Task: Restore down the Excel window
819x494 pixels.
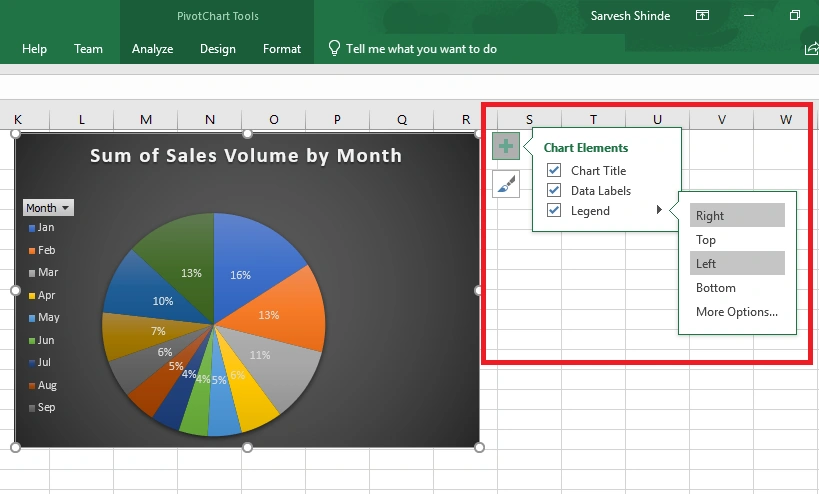Action: (x=794, y=15)
